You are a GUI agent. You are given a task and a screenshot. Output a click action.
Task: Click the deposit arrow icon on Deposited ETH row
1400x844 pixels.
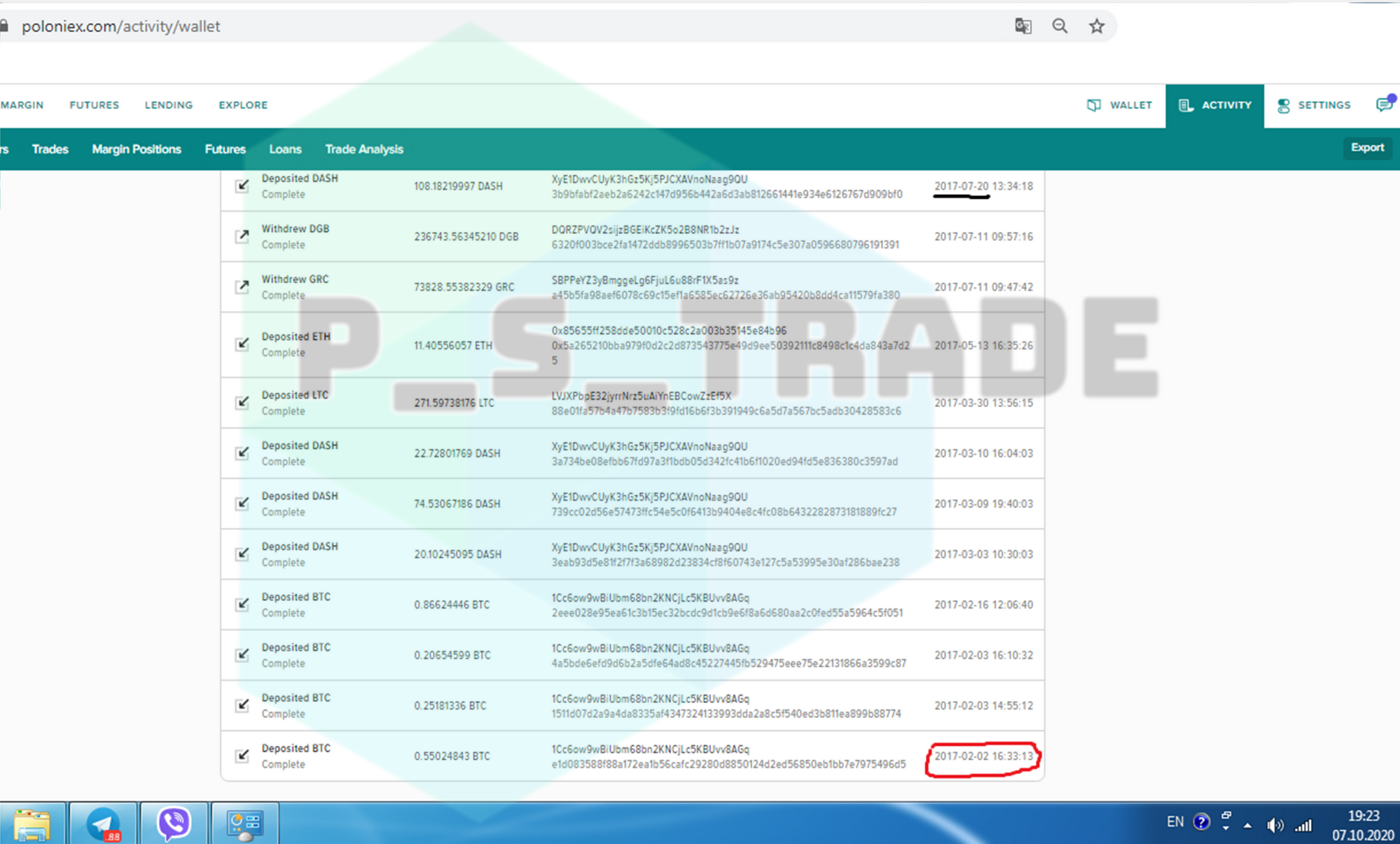point(242,344)
